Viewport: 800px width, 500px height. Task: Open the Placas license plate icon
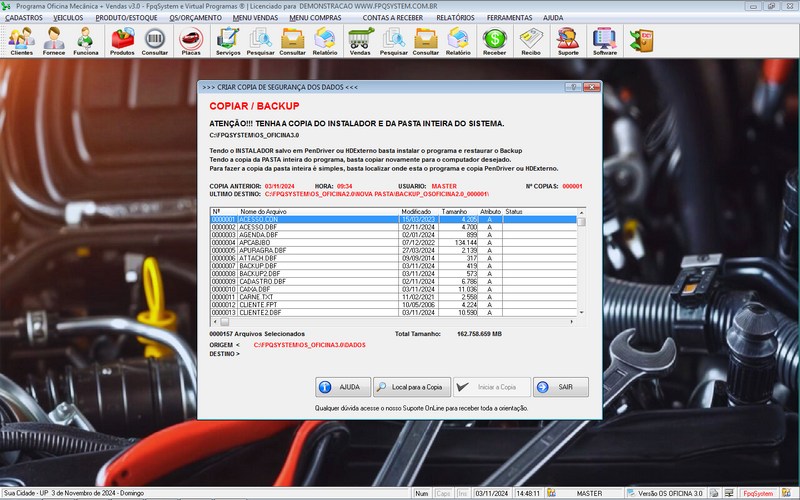(x=190, y=40)
